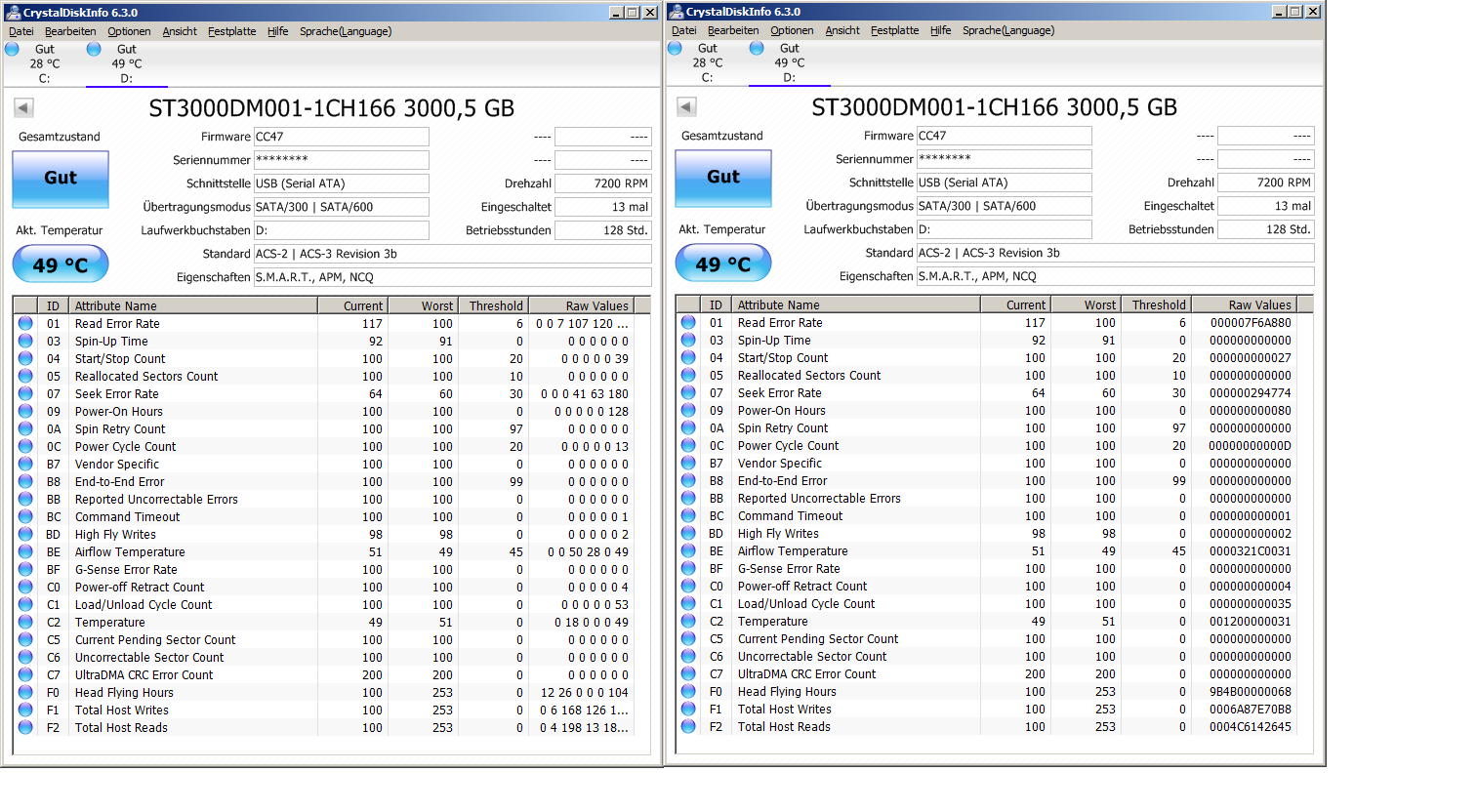Click status icon of Power Cycle Count, right window
The width and height of the screenshot is (1478, 812).
coord(688,445)
